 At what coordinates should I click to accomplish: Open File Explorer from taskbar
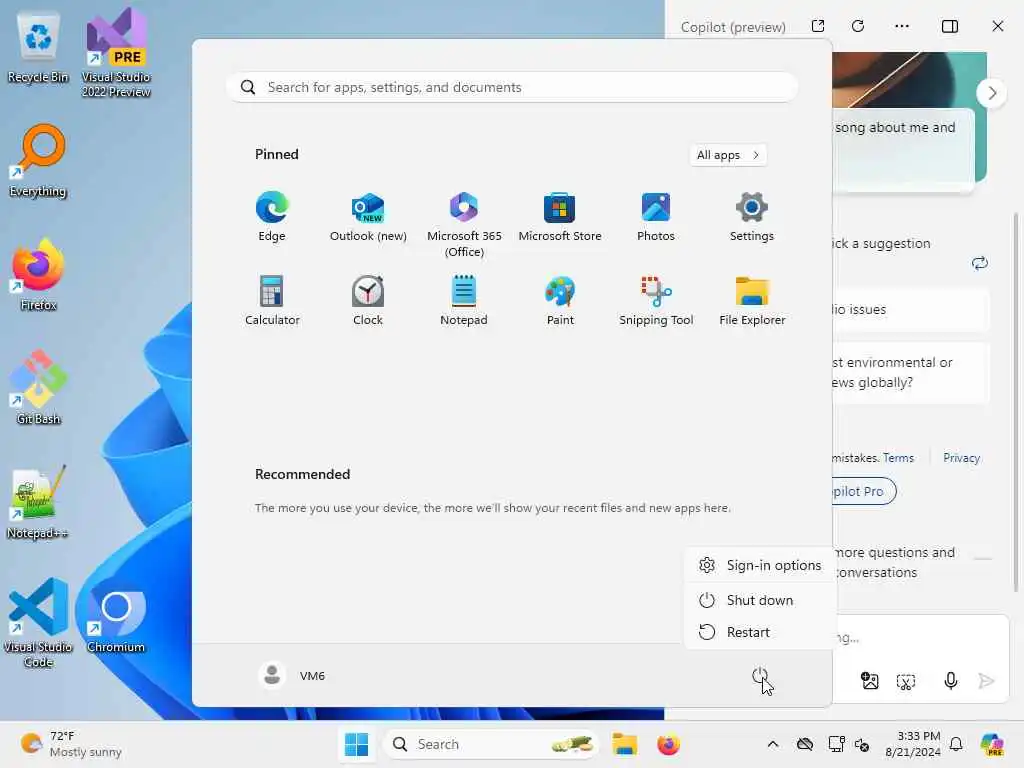[624, 744]
